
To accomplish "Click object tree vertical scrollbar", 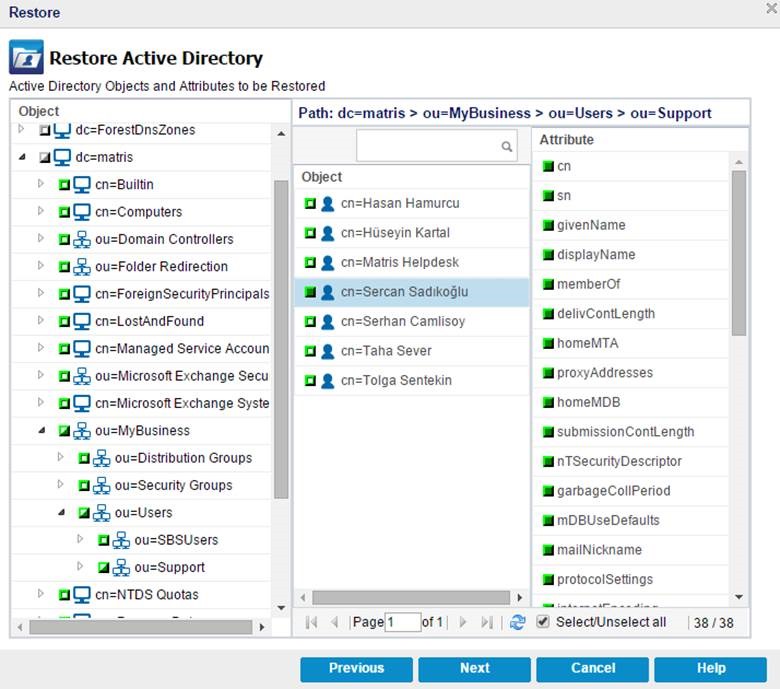I will pyautogui.click(x=281, y=340).
